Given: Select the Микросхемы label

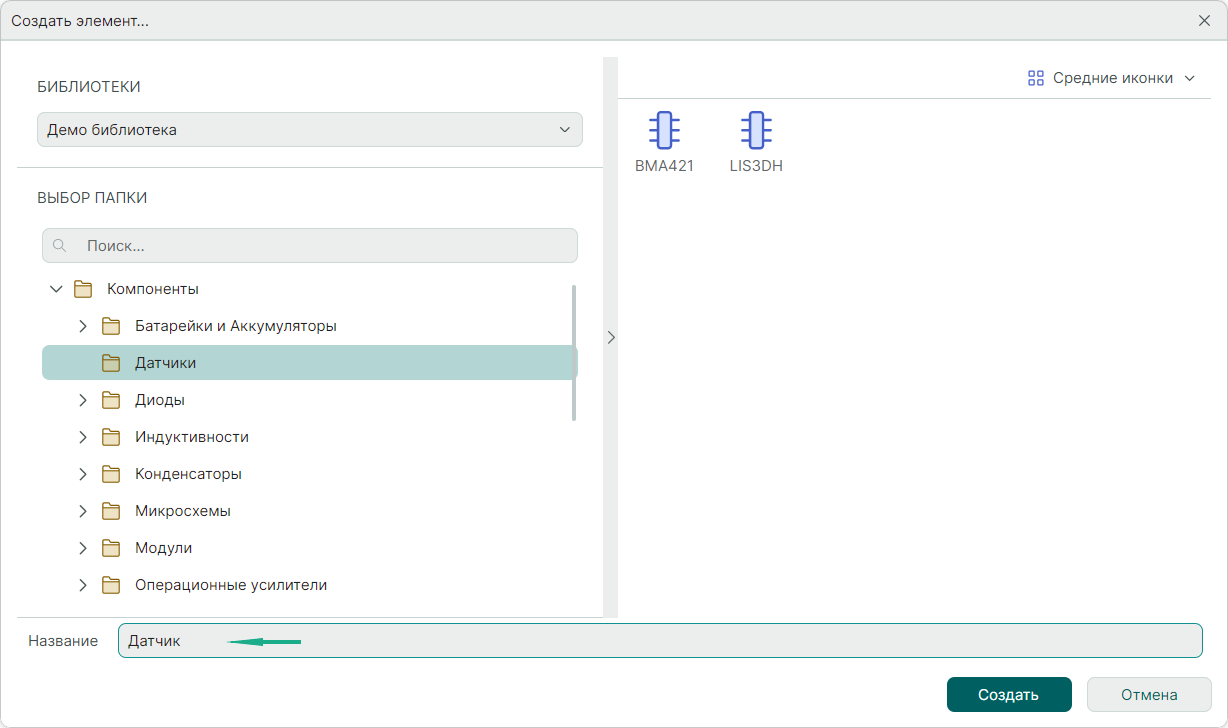Looking at the screenshot, I should click(x=183, y=511).
